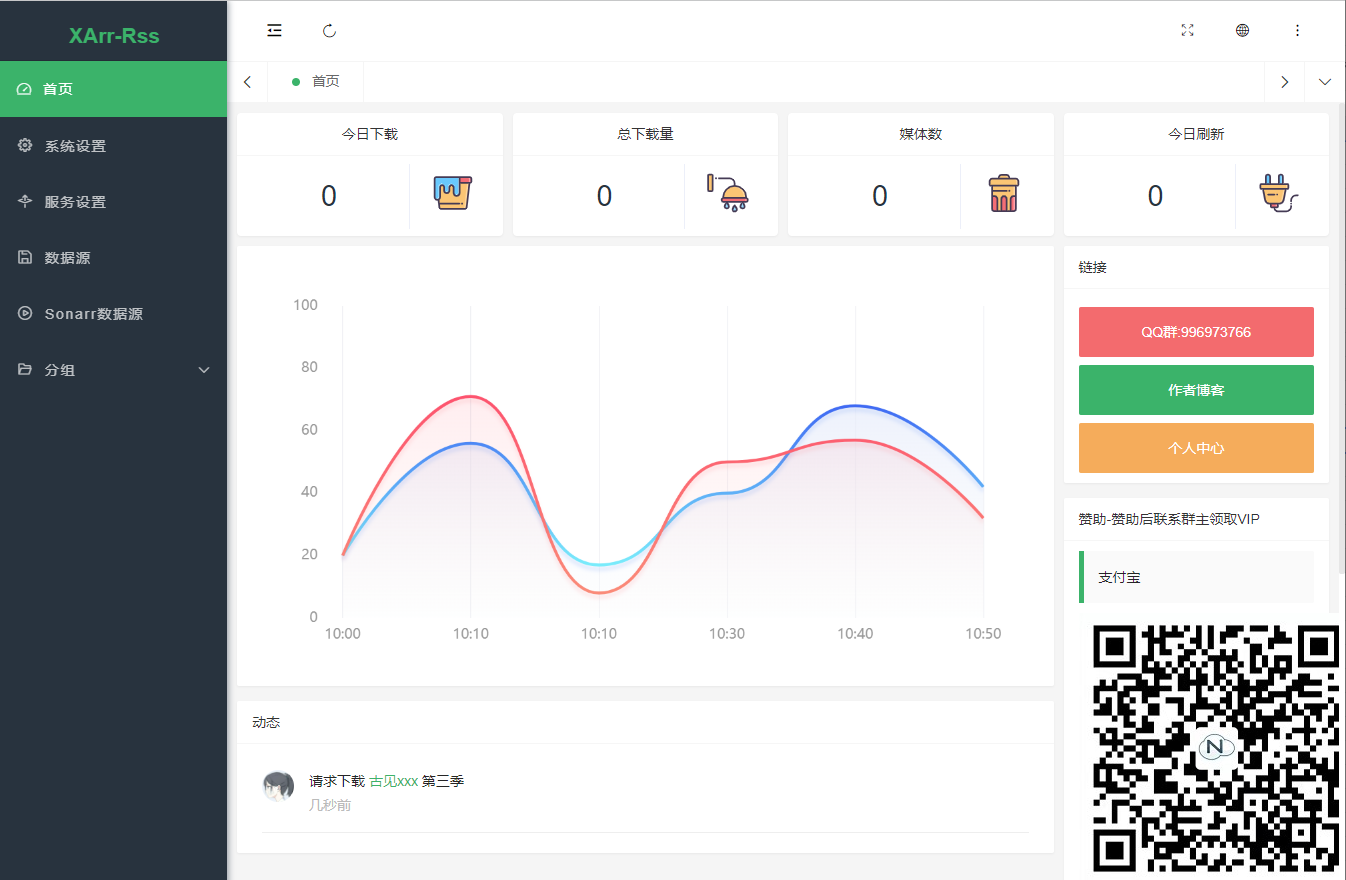
Task: Click the 古见xxx download link
Action: point(394,781)
